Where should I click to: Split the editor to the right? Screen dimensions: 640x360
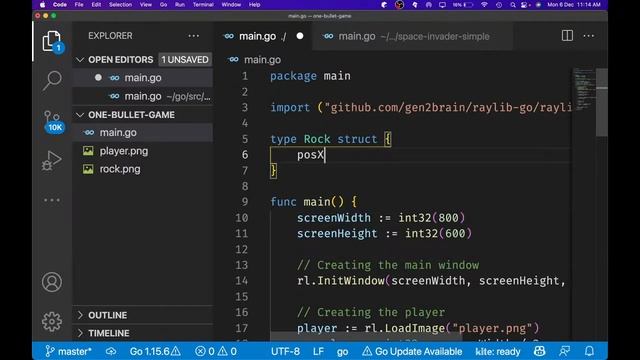pos(567,36)
